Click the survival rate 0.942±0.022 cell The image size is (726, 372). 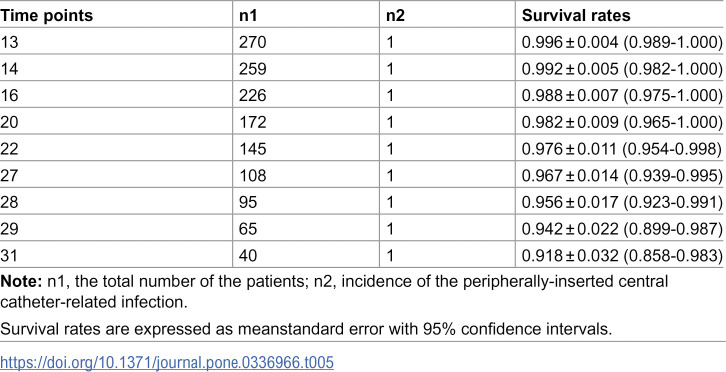click(x=622, y=227)
